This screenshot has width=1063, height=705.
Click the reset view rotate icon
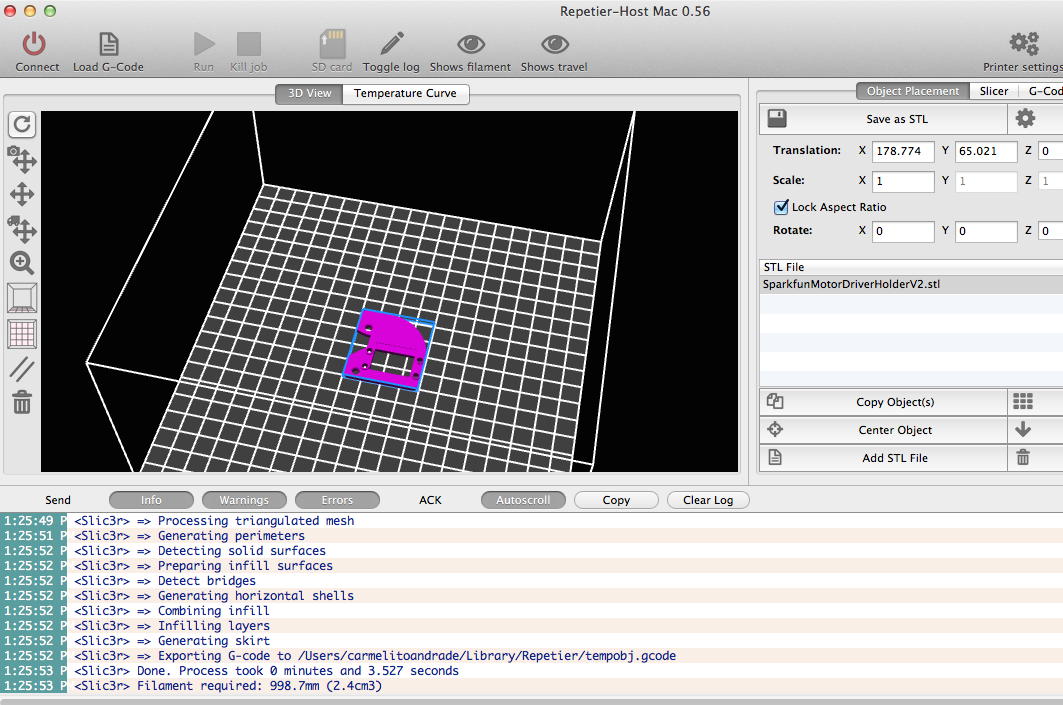(x=22, y=124)
